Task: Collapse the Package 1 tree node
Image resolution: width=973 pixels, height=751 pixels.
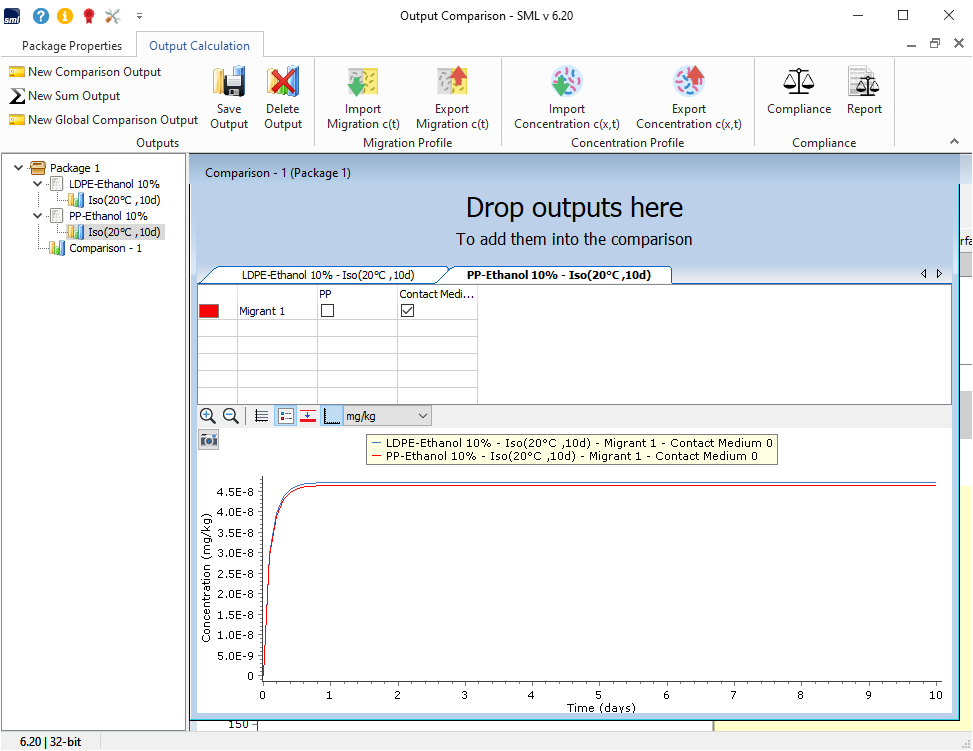Action: pyautogui.click(x=20, y=168)
